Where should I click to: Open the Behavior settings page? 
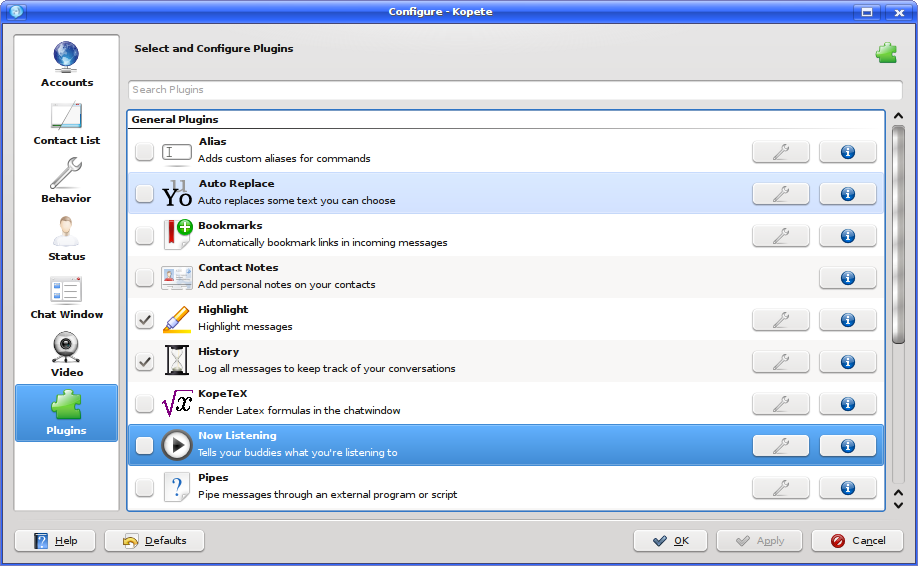(66, 181)
